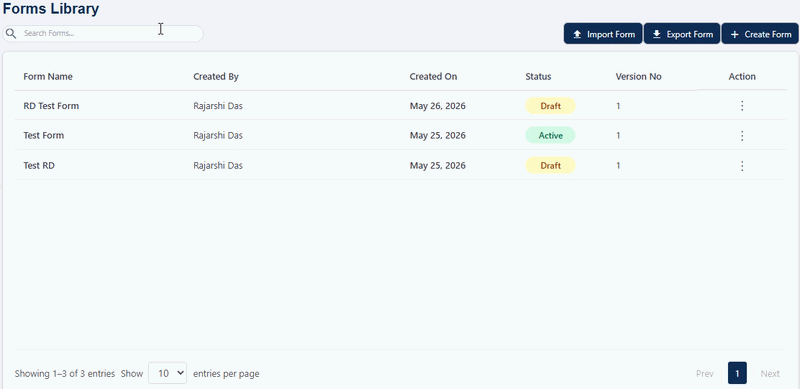
Task: Click the Prev pagination link
Action: pos(705,374)
